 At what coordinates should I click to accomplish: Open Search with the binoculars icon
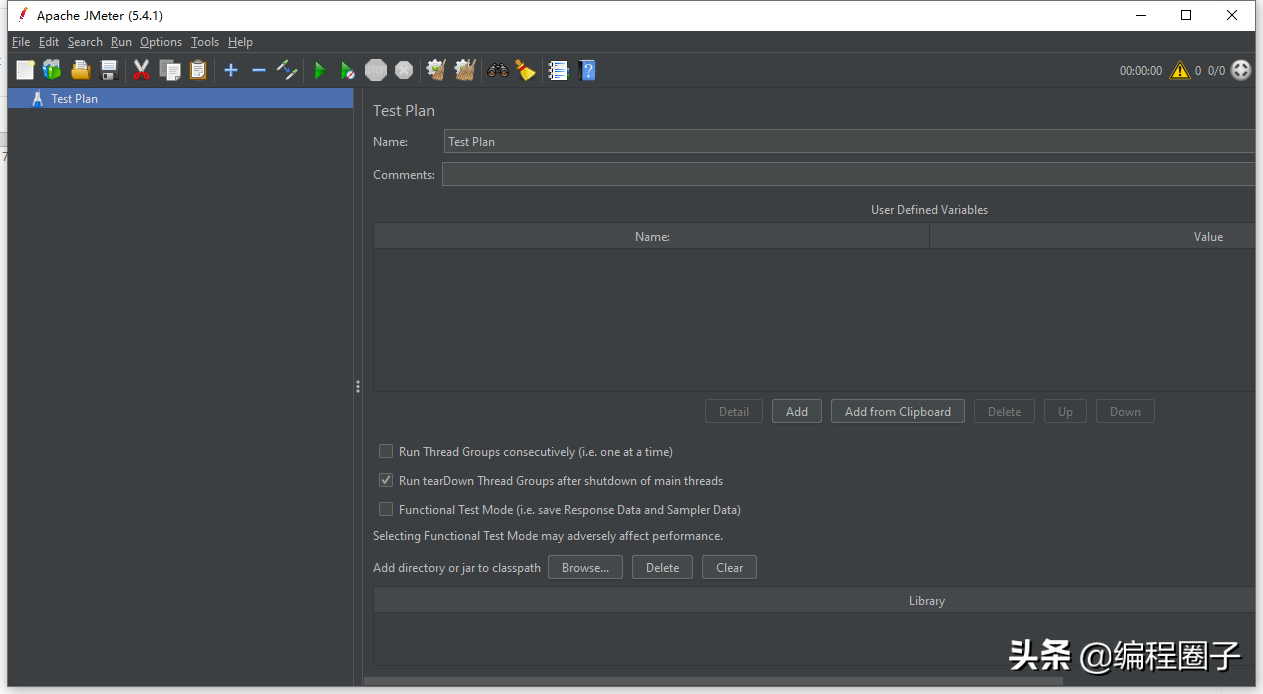tap(497, 70)
